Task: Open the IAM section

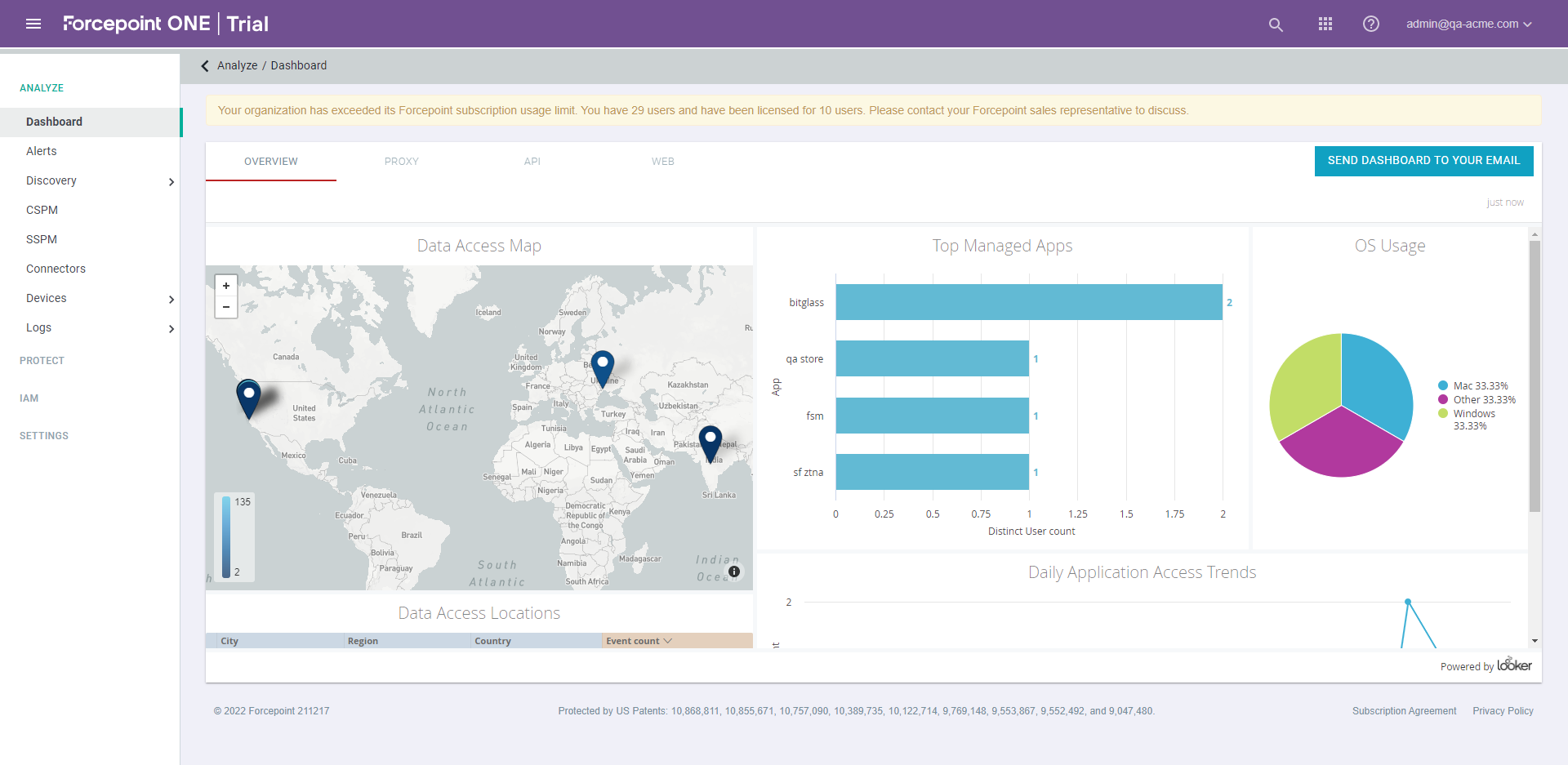Action: (x=29, y=398)
